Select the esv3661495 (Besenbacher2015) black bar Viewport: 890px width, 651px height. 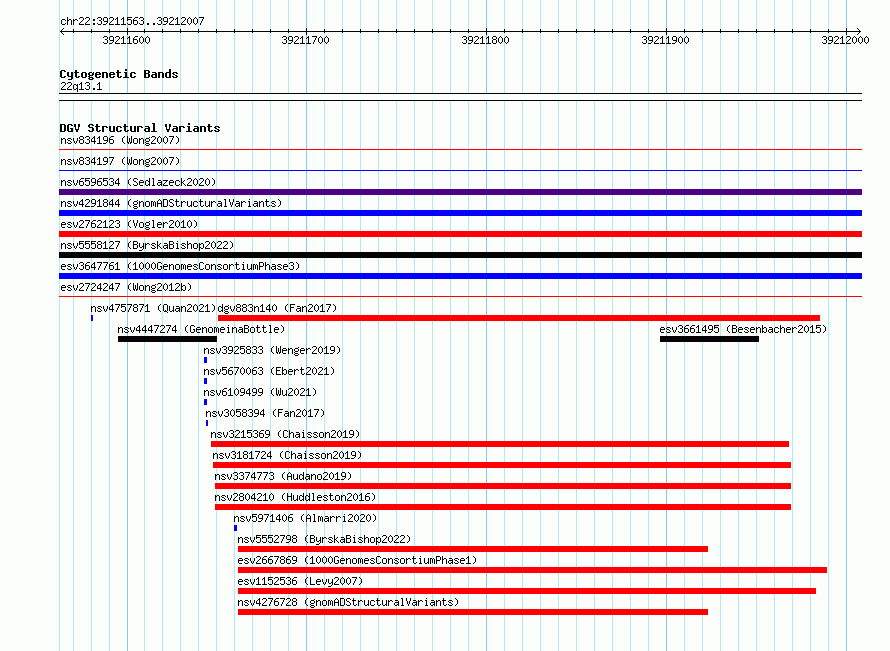[710, 339]
